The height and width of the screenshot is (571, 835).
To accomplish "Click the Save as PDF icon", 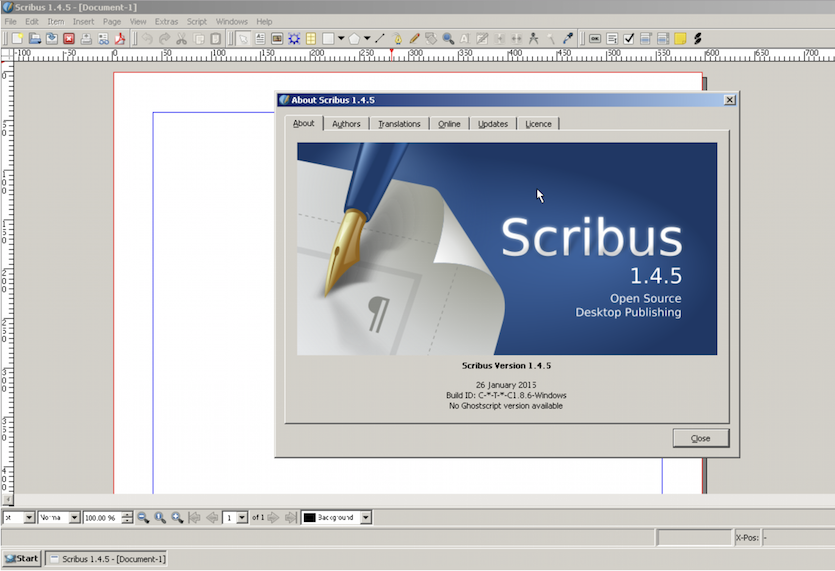I will point(120,38).
